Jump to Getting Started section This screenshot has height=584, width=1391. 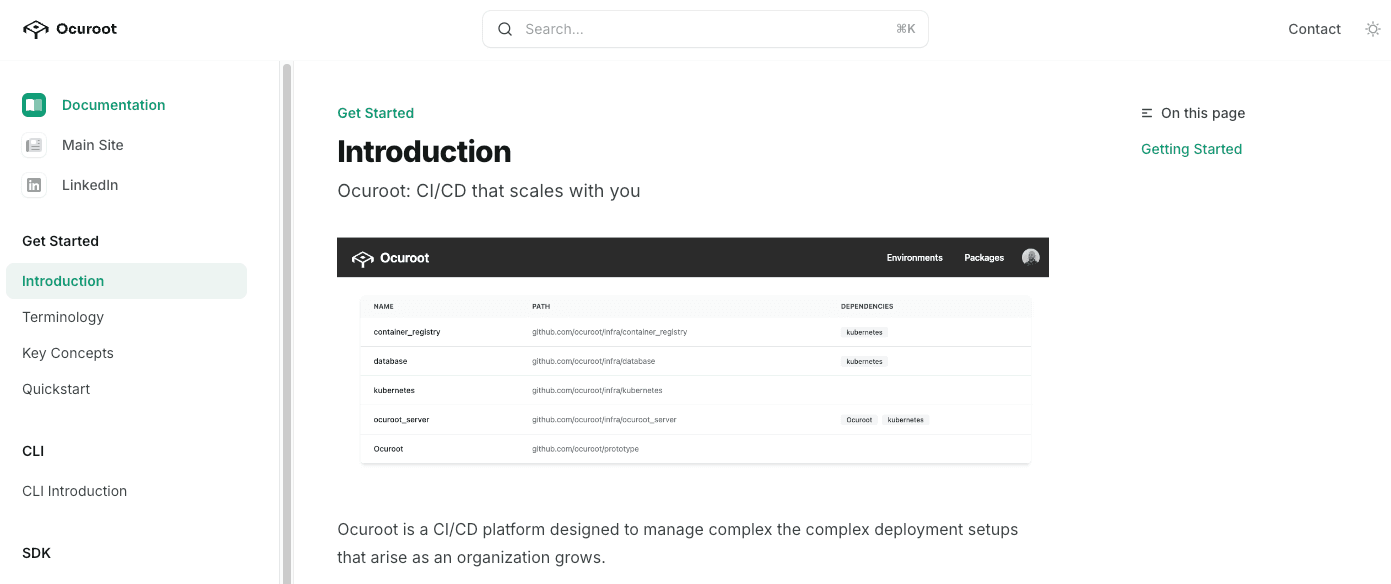[1191, 149]
